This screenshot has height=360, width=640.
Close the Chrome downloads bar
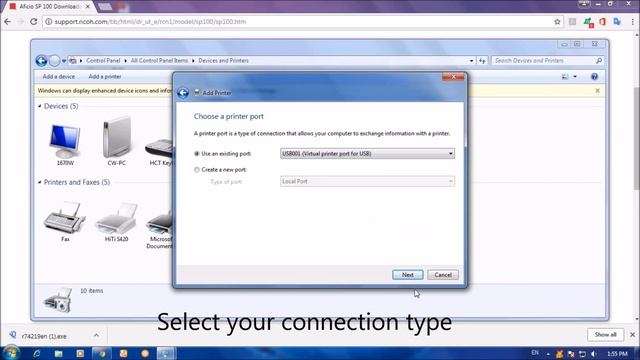click(633, 335)
